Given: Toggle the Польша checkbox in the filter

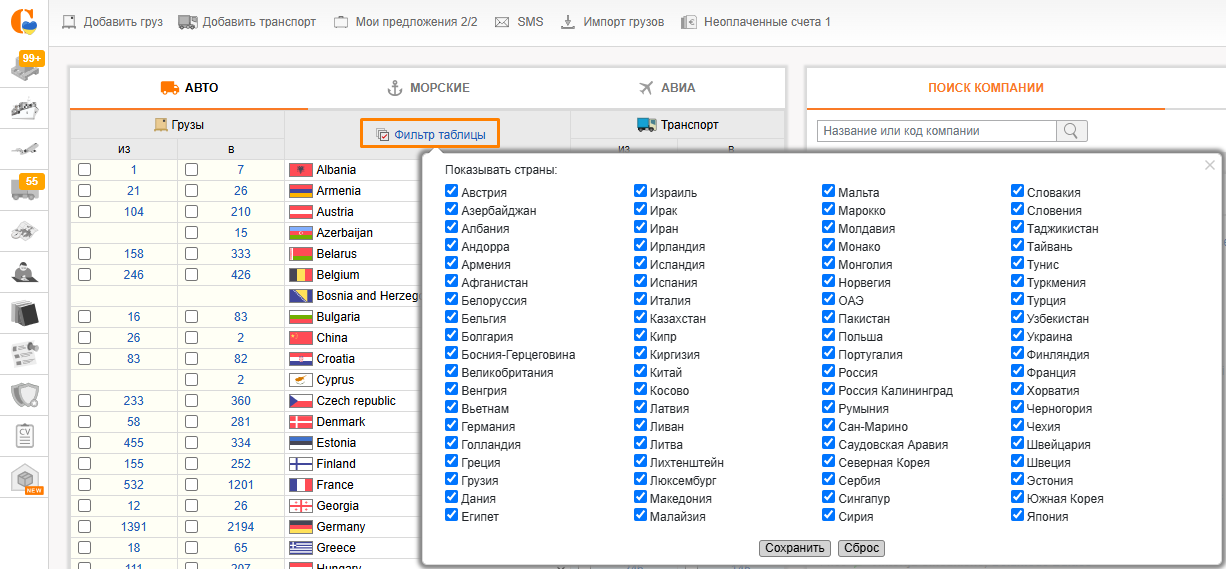Looking at the screenshot, I should (x=829, y=336).
